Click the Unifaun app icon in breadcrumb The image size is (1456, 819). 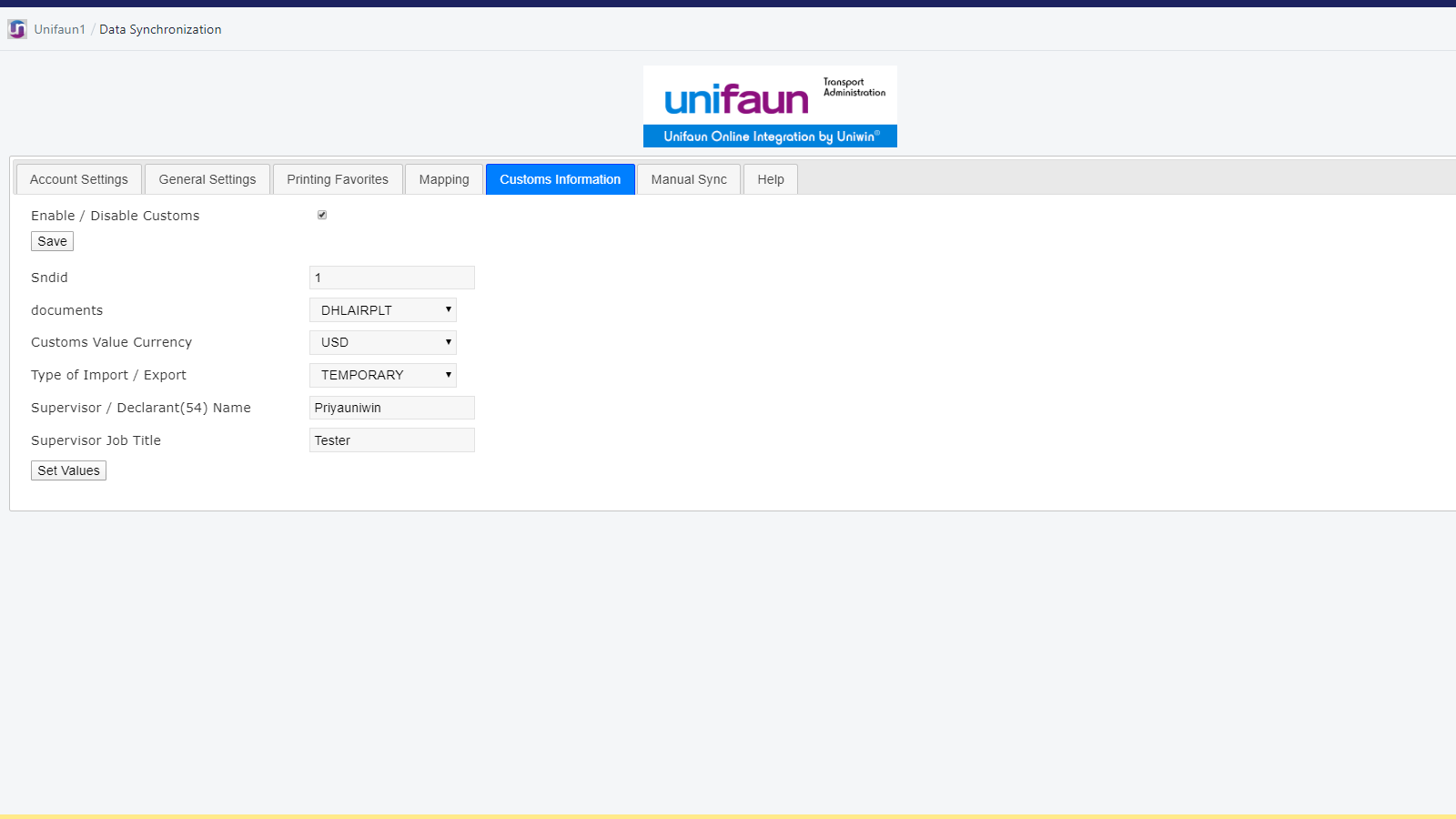coord(17,30)
